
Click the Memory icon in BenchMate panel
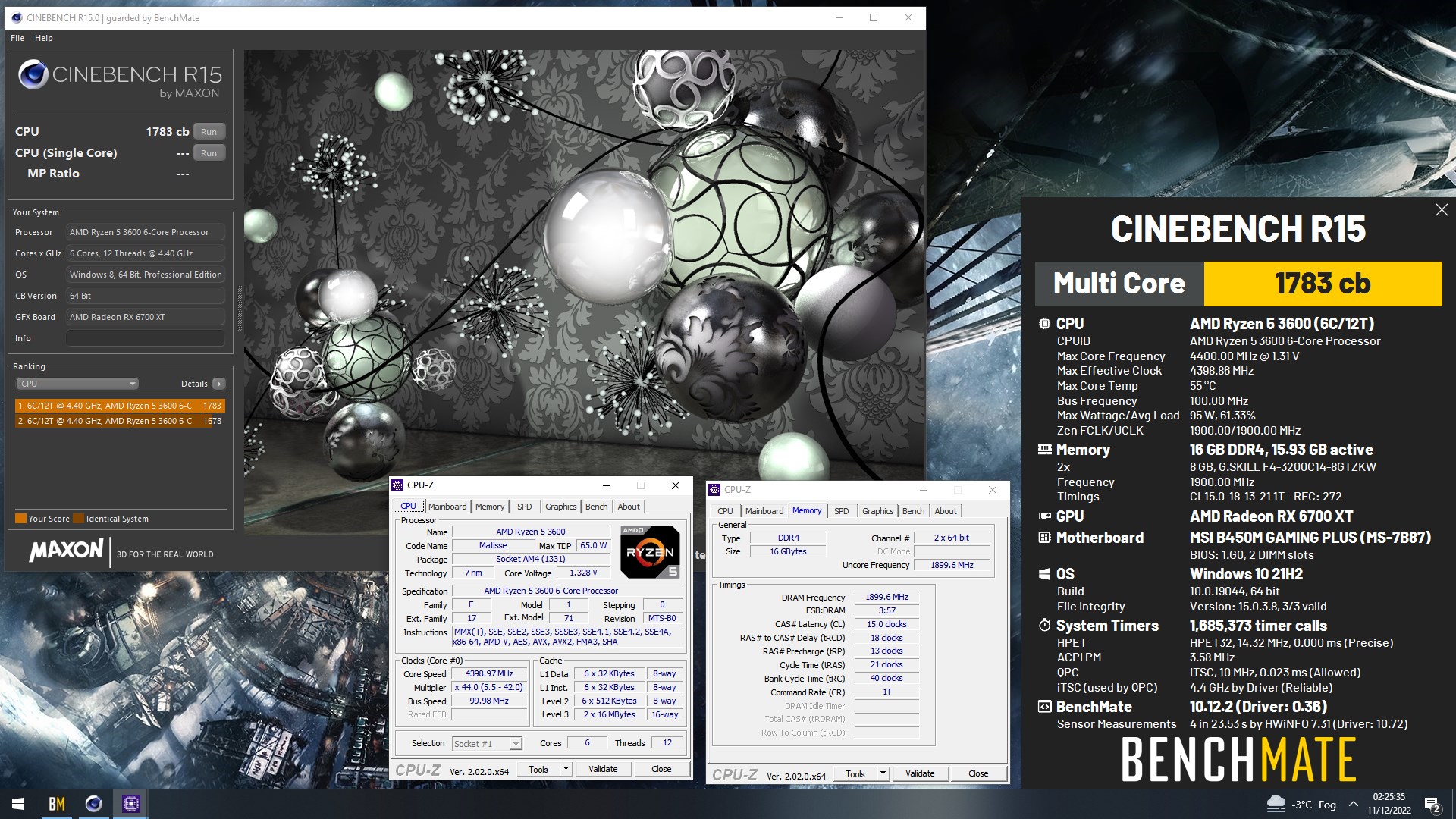click(x=1044, y=450)
